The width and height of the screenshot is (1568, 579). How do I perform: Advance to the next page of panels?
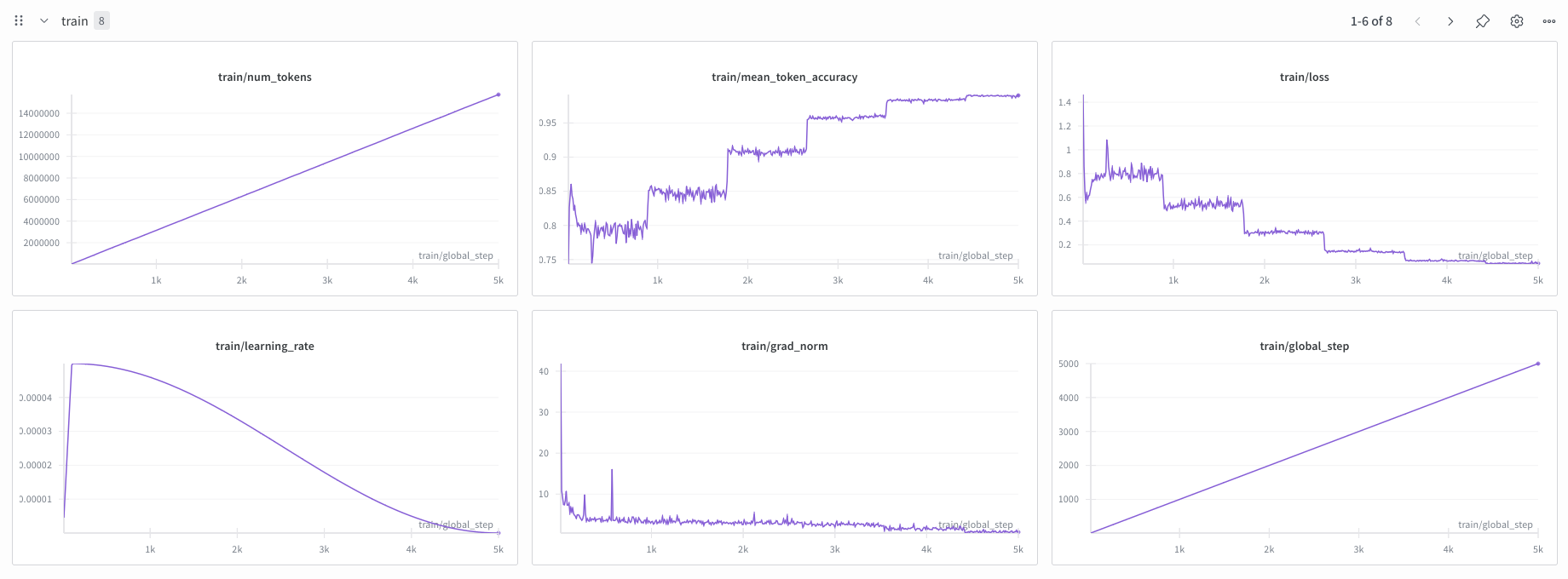coord(1450,20)
